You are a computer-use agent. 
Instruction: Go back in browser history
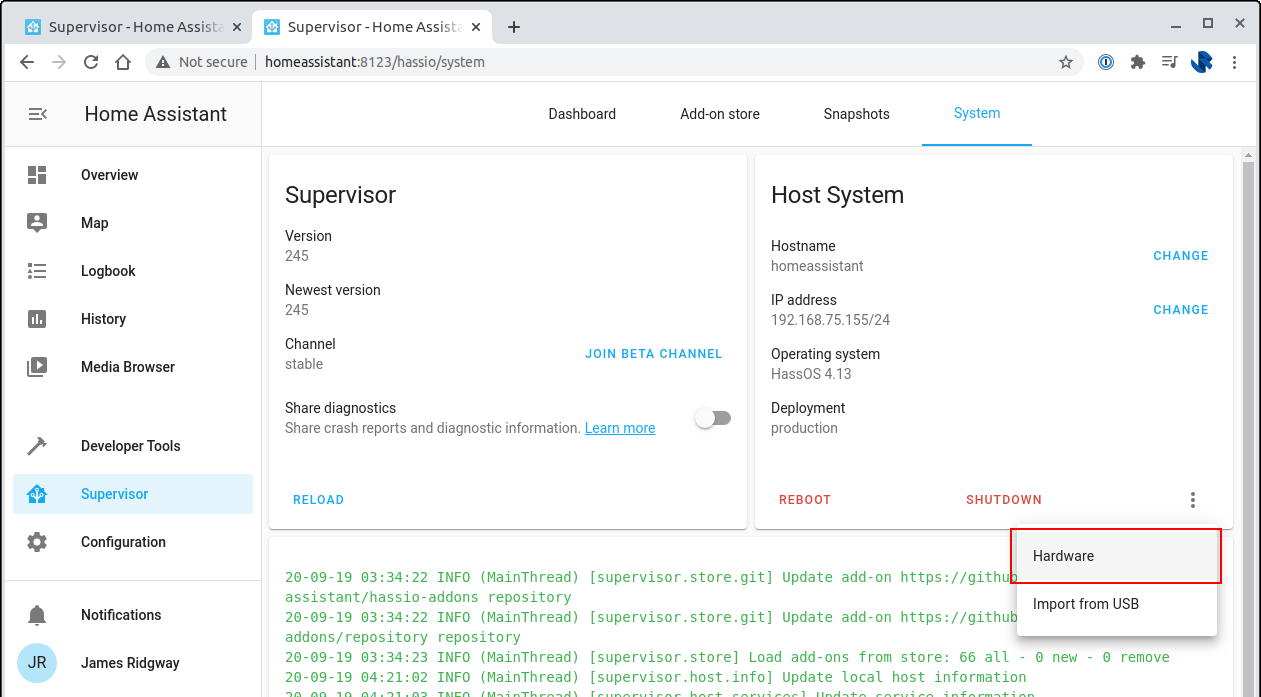pyautogui.click(x=27, y=62)
